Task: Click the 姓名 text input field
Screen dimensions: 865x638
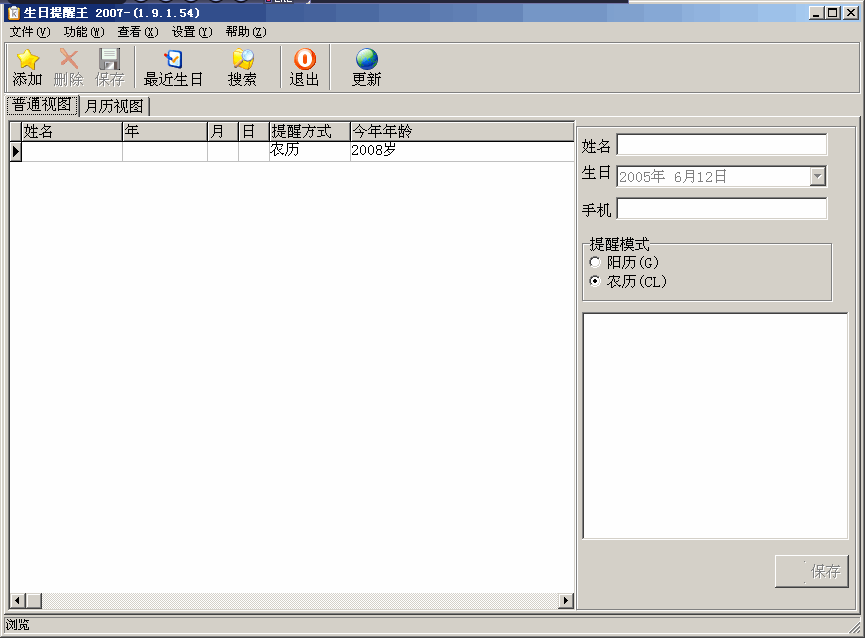Action: (x=721, y=145)
